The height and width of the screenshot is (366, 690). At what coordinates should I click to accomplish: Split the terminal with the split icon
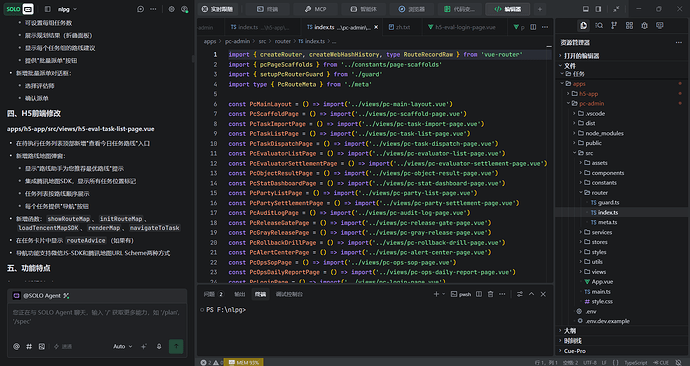(x=479, y=294)
